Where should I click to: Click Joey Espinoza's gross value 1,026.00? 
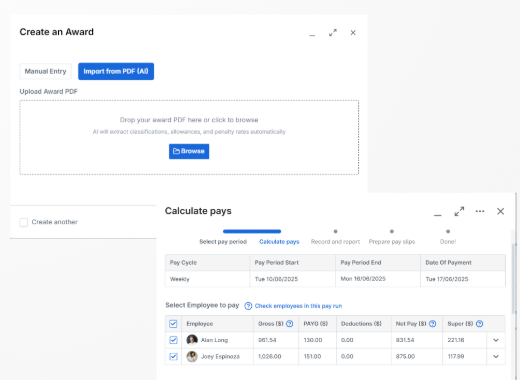(x=270, y=357)
